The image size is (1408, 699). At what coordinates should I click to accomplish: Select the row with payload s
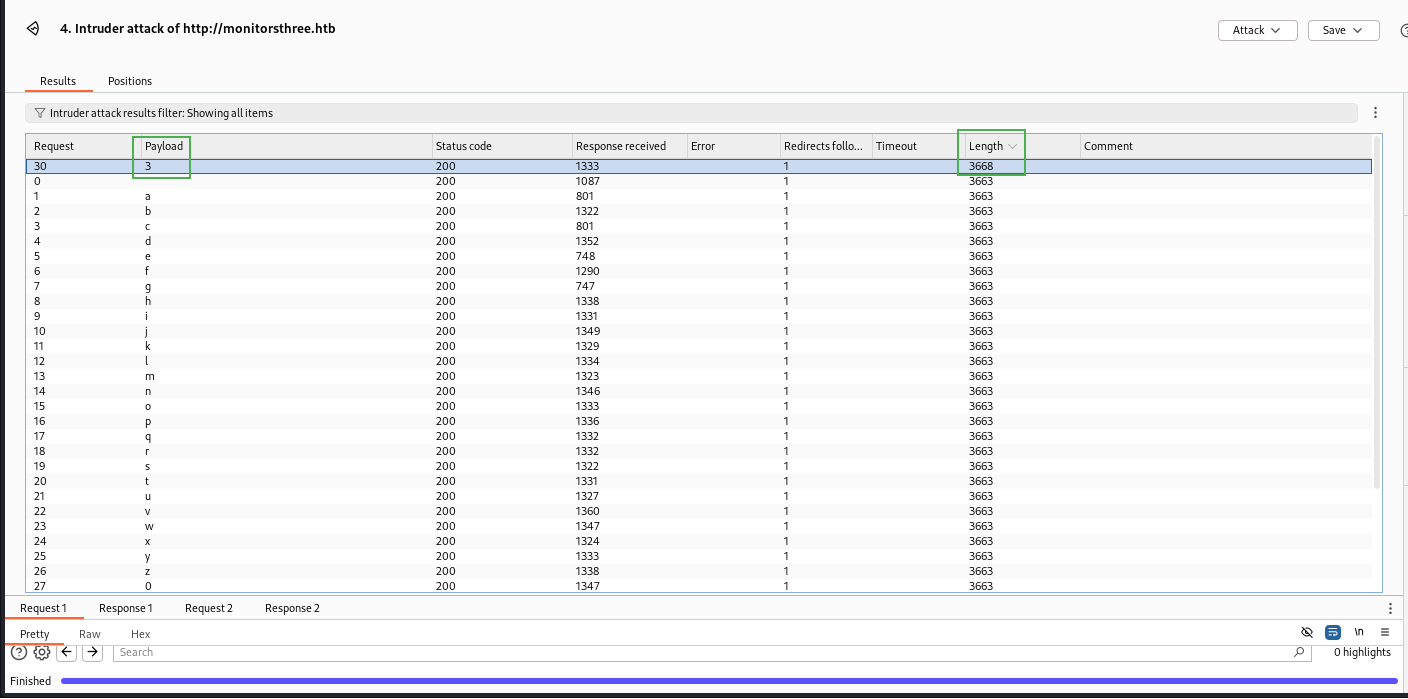[x=698, y=466]
